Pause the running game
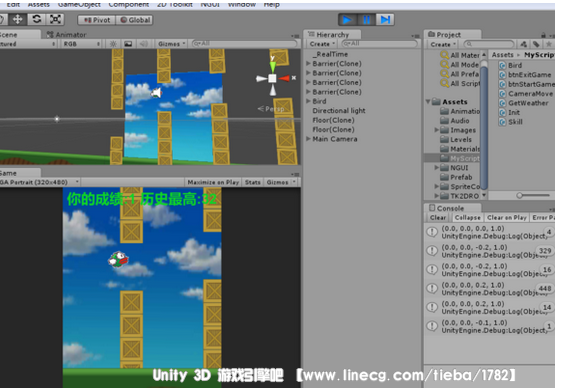Image resolution: width=562 pixels, height=392 pixels. click(x=366, y=20)
